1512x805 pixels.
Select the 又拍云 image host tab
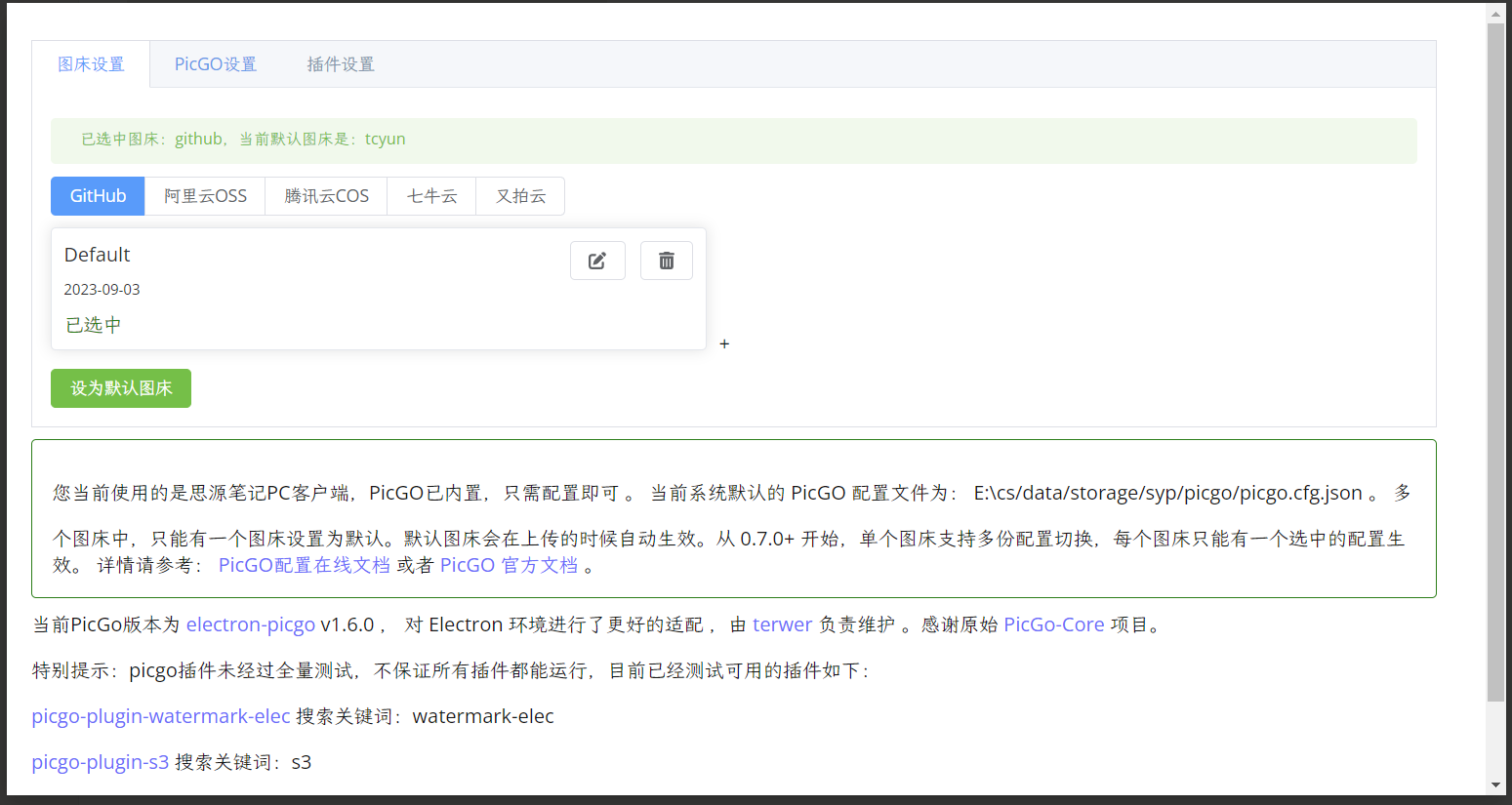[x=520, y=196]
